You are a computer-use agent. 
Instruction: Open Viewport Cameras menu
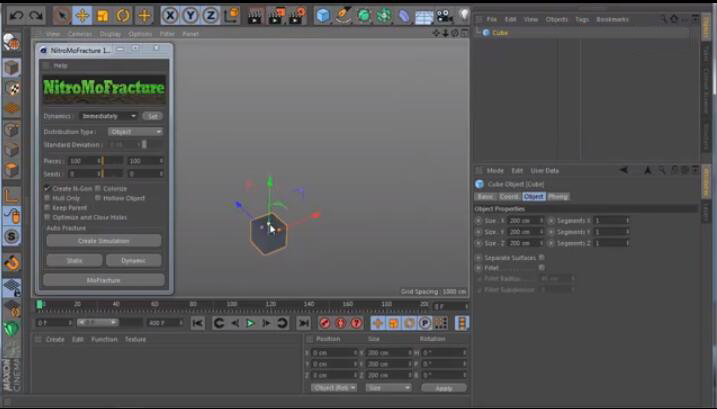pyautogui.click(x=80, y=34)
